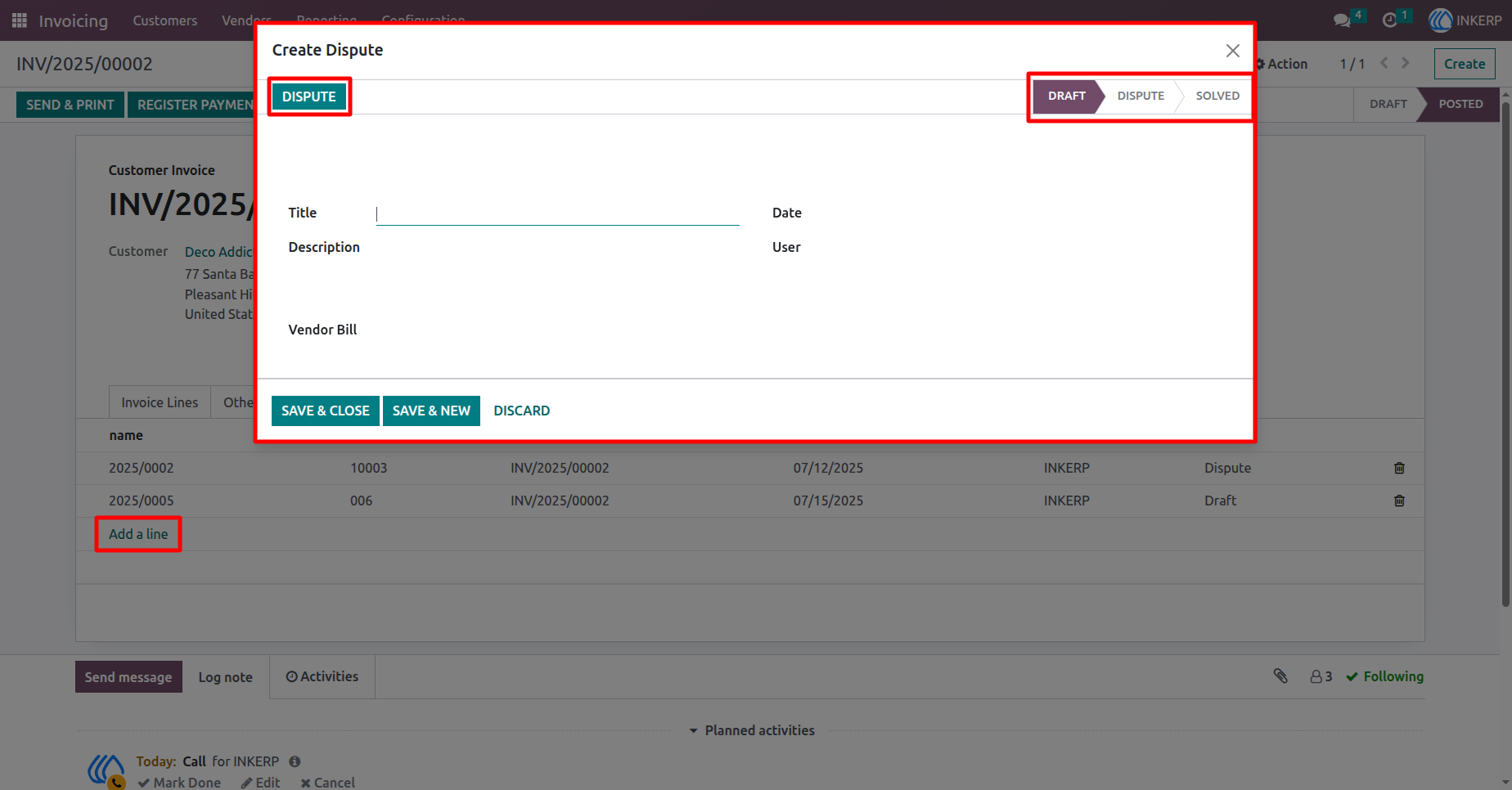Image resolution: width=1512 pixels, height=790 pixels.
Task: Select the Posted status on invoice
Action: [x=1460, y=104]
